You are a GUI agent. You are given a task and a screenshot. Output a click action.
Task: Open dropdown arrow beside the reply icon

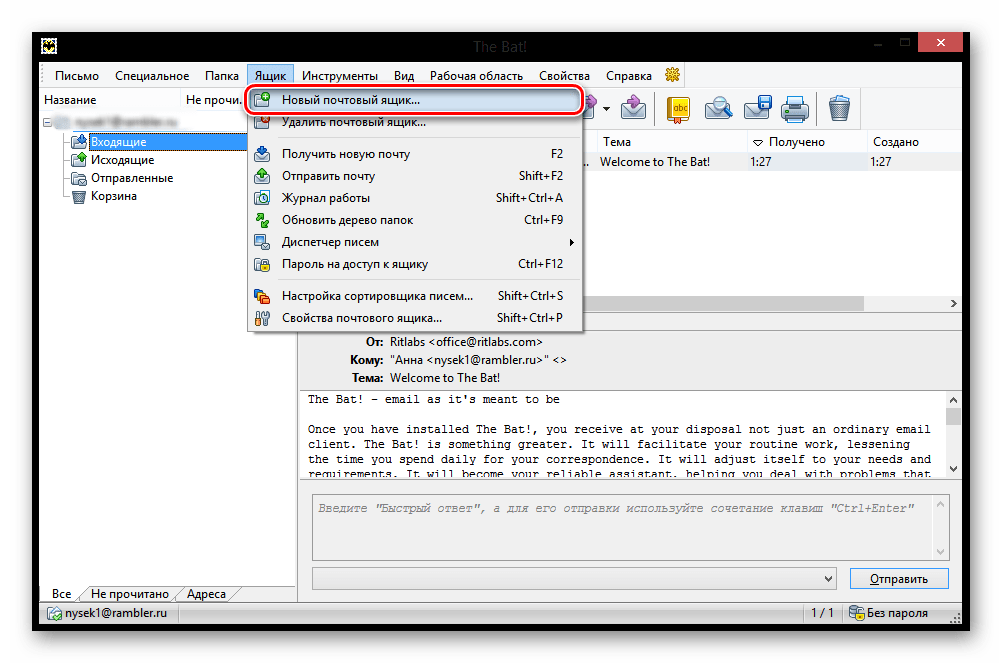[606, 108]
